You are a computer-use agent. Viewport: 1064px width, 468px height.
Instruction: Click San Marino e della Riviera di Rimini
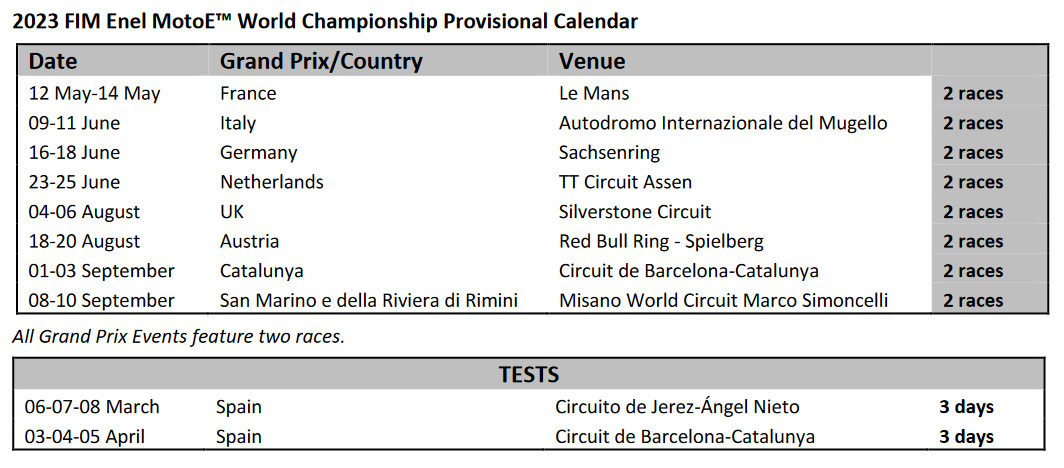tap(369, 300)
